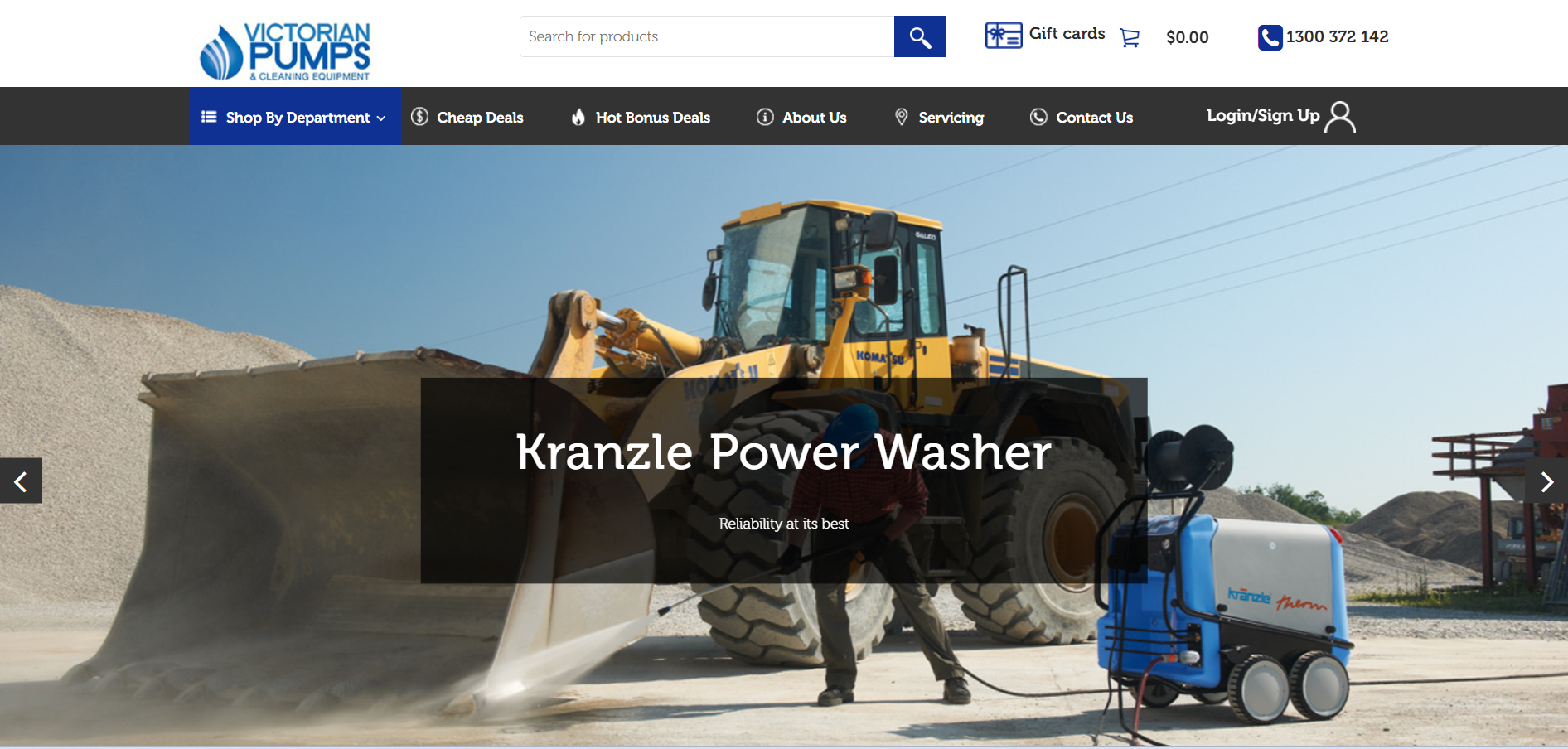The width and height of the screenshot is (1568, 749).
Task: Navigate to Contact Us
Action: coord(1094,118)
